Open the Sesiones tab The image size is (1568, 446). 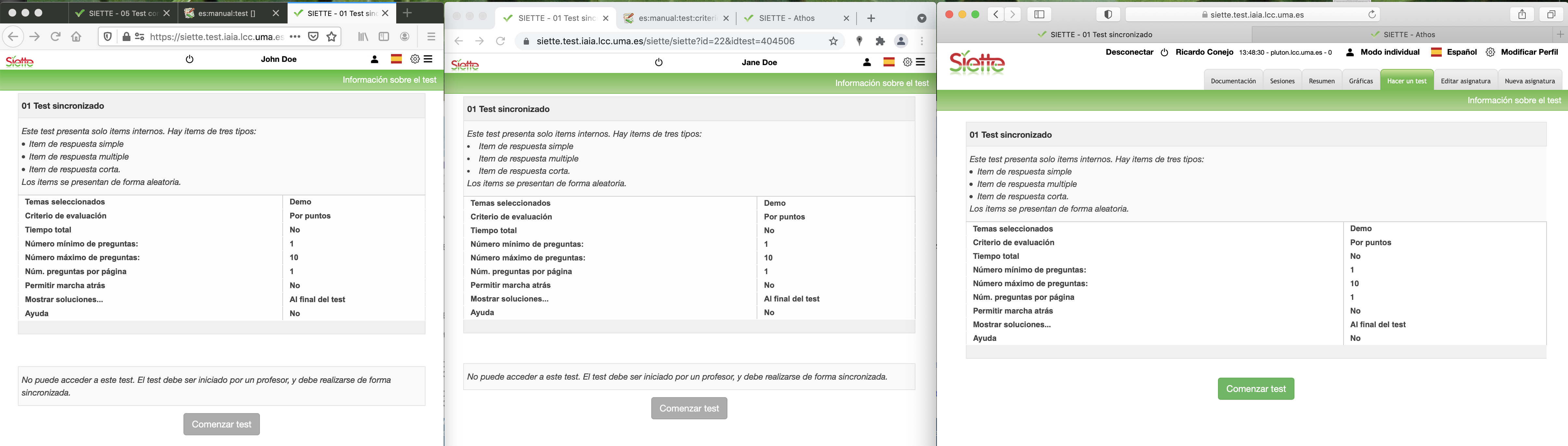[x=1282, y=81]
